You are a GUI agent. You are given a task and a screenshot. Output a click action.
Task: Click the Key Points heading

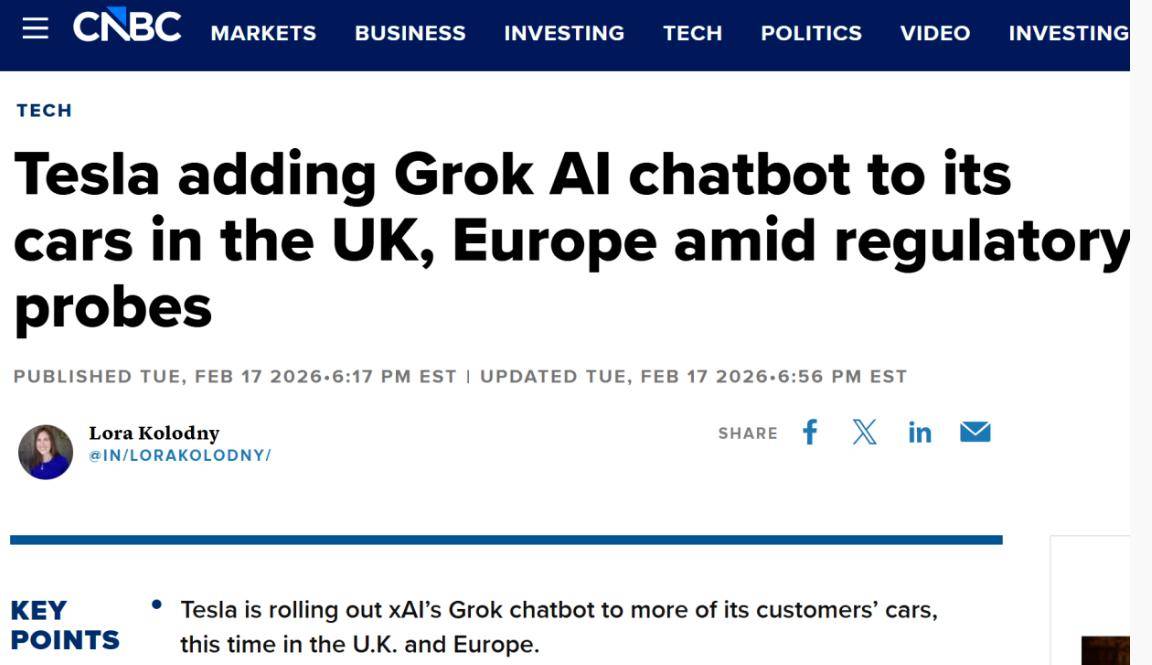pos(64,625)
